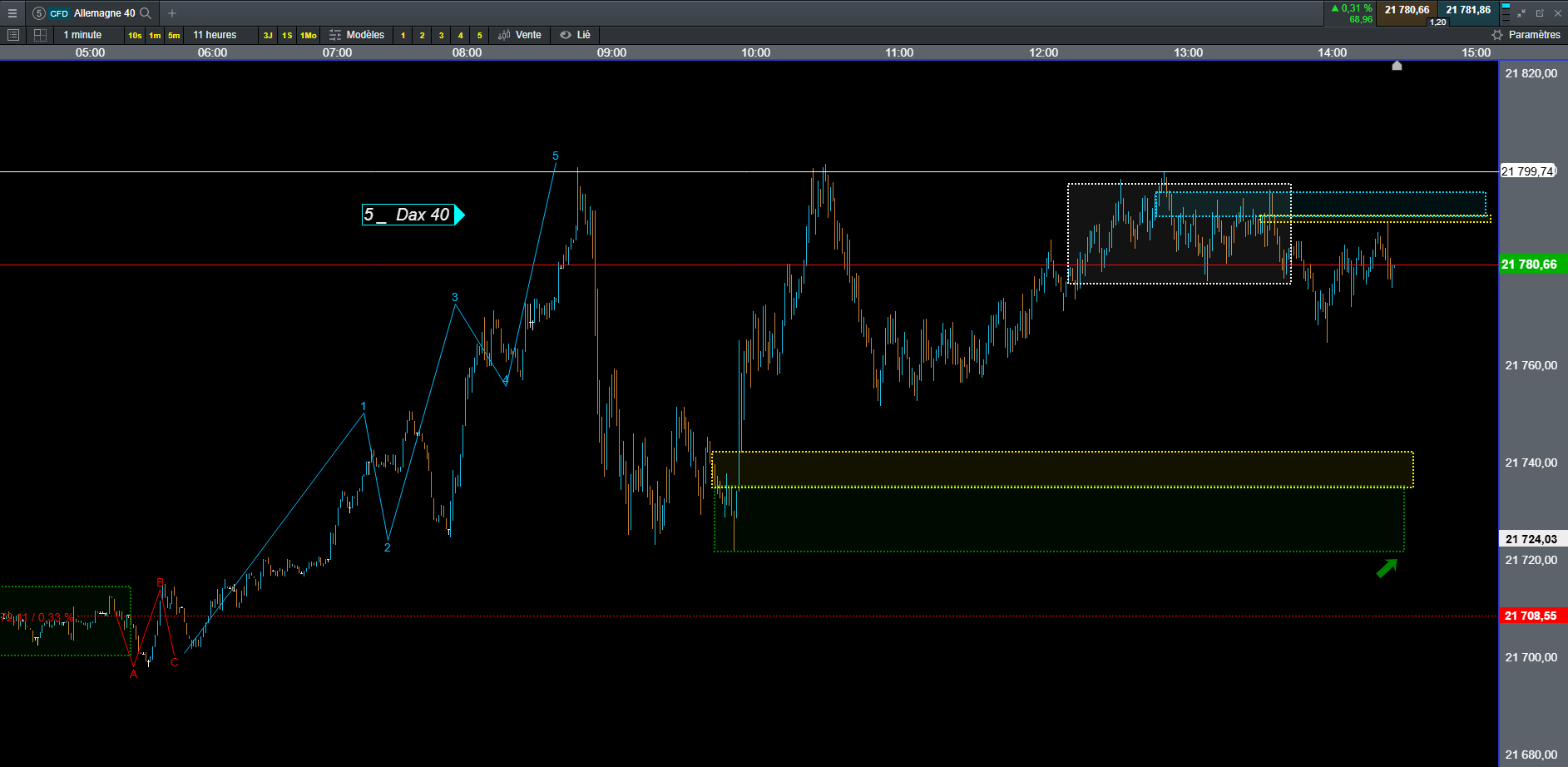Click the market depth ladder icon
This screenshot has width=1568, height=767.
pos(1506,13)
